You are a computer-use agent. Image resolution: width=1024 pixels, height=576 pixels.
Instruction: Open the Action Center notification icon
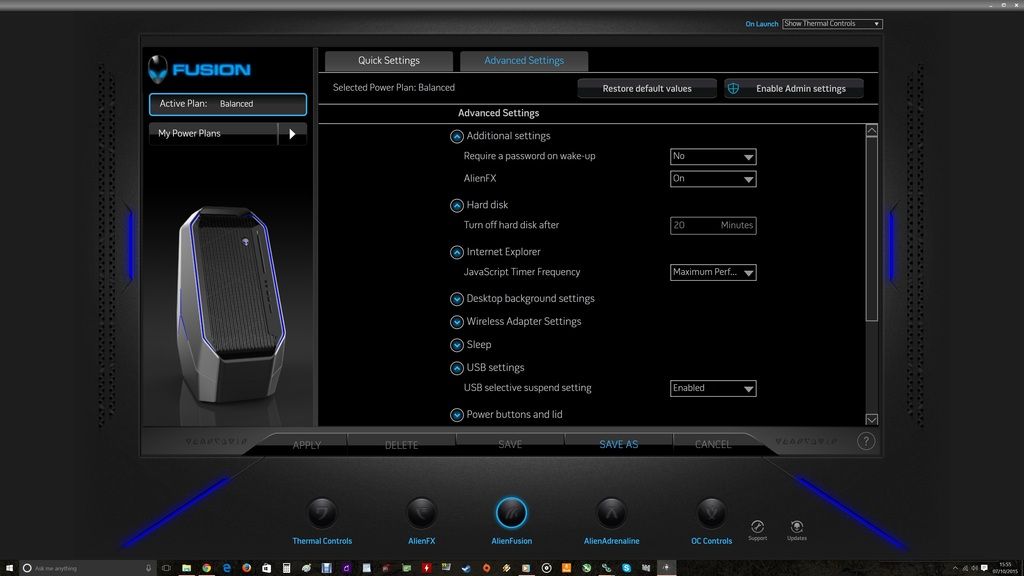click(x=984, y=568)
